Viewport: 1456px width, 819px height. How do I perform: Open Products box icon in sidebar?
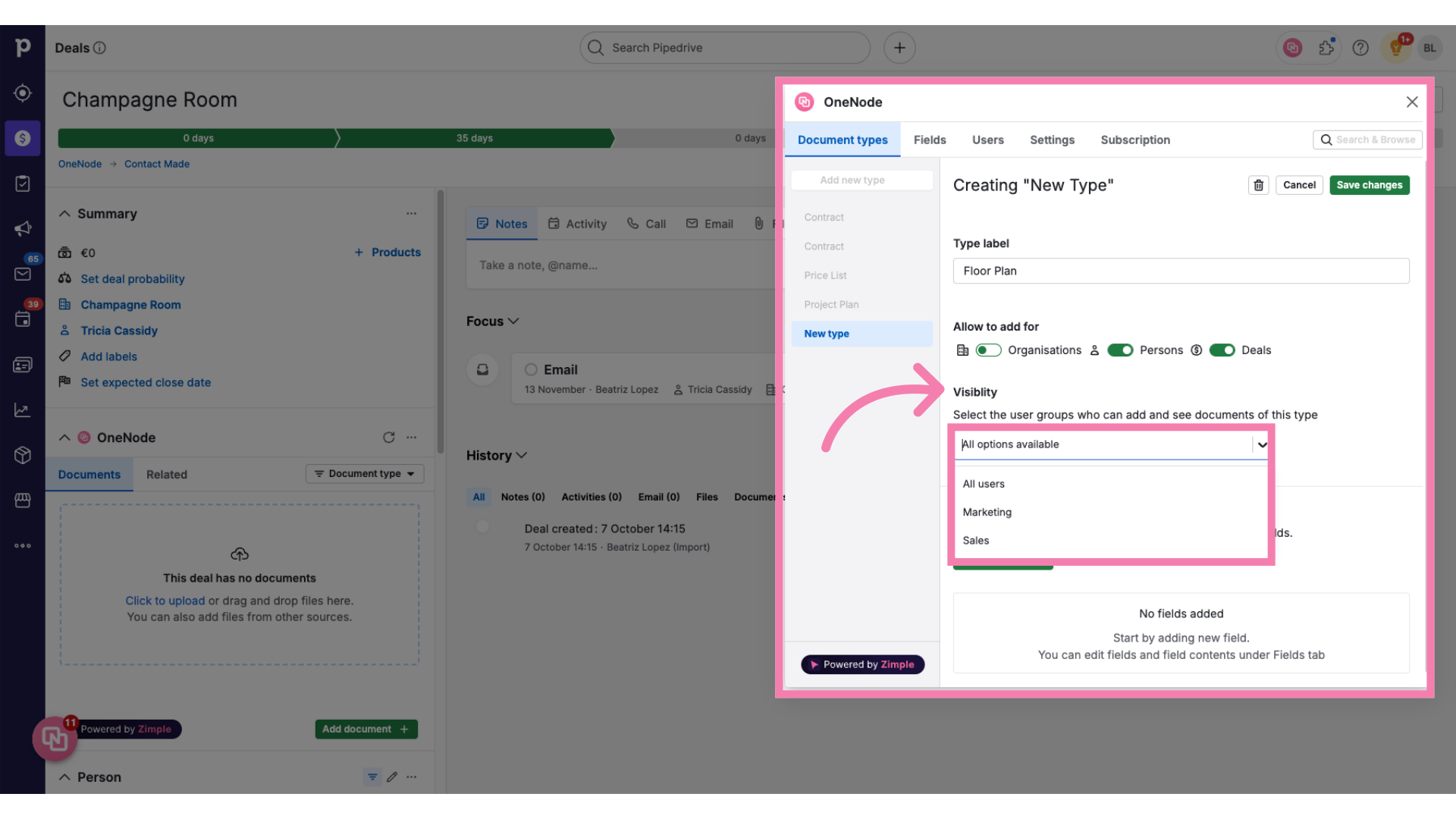tap(23, 455)
